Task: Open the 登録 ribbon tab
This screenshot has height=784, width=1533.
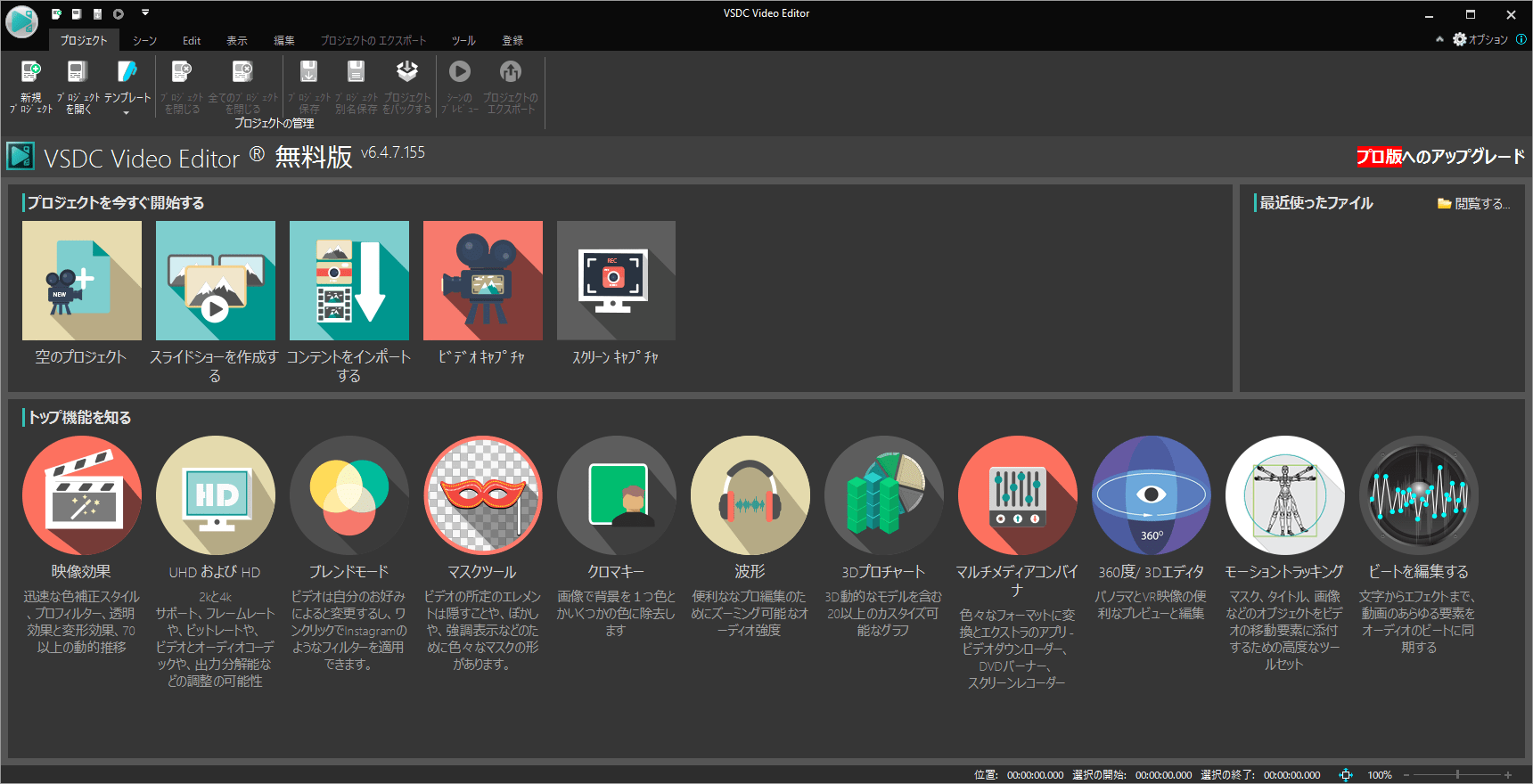Action: coord(512,40)
